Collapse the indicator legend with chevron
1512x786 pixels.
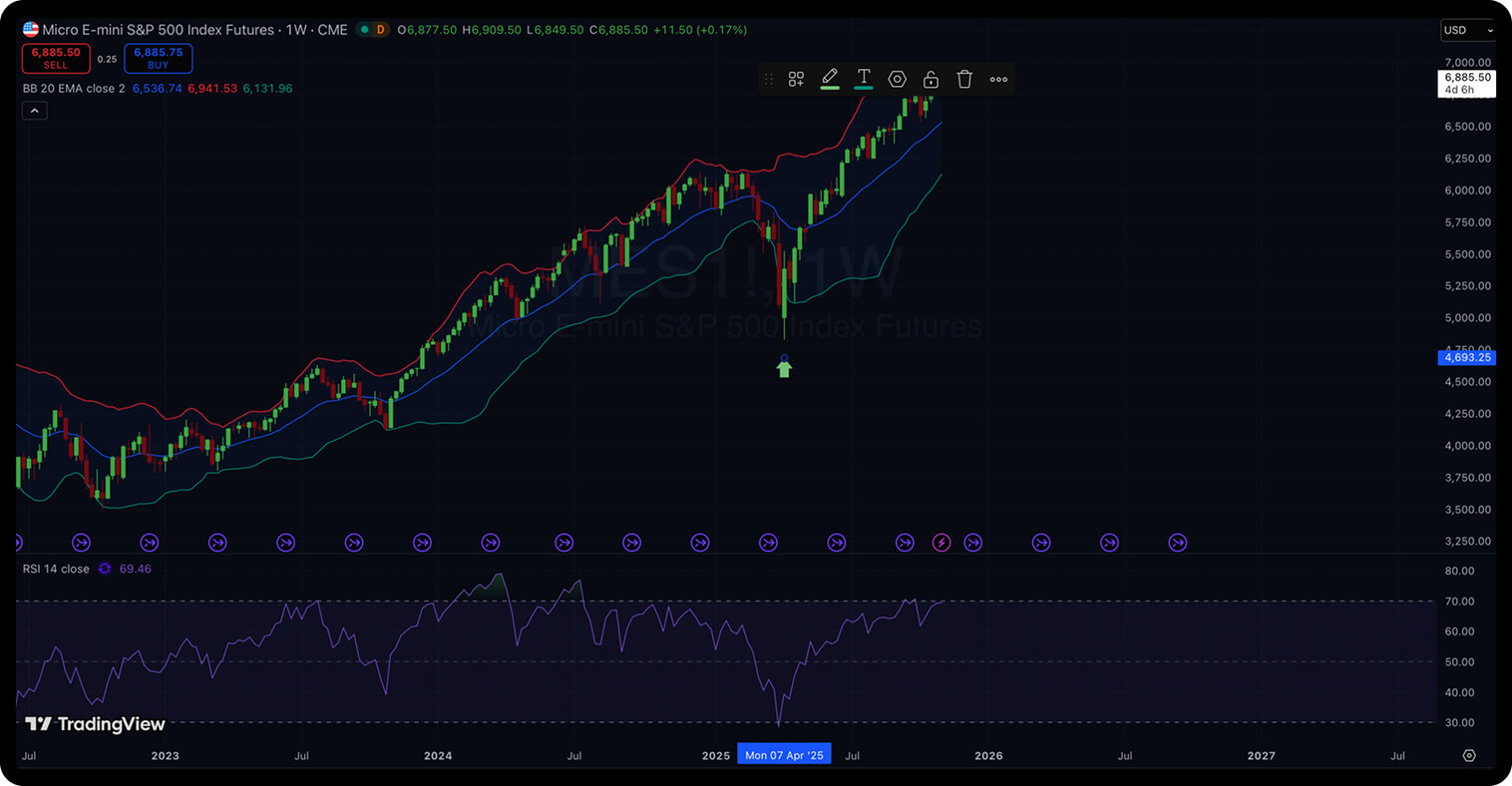(x=34, y=111)
